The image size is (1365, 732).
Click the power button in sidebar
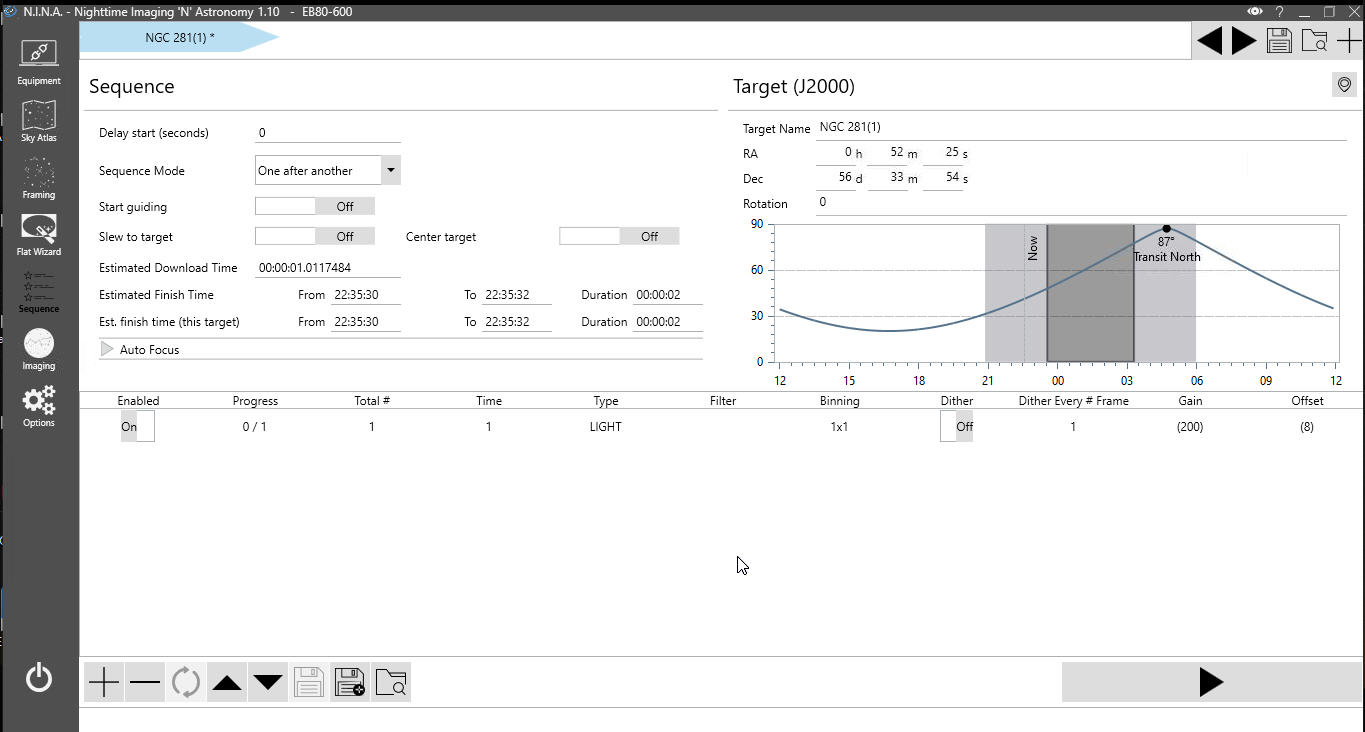click(39, 678)
